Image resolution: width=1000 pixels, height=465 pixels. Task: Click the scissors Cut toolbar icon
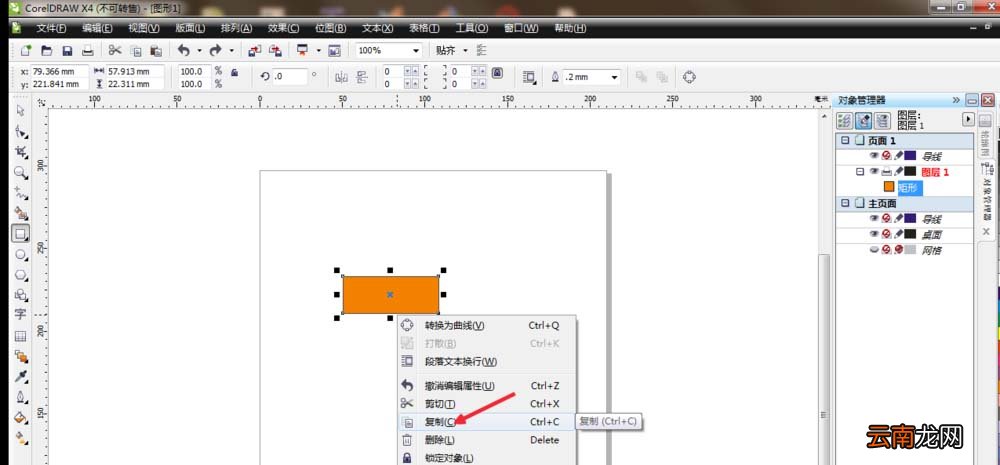(x=115, y=50)
